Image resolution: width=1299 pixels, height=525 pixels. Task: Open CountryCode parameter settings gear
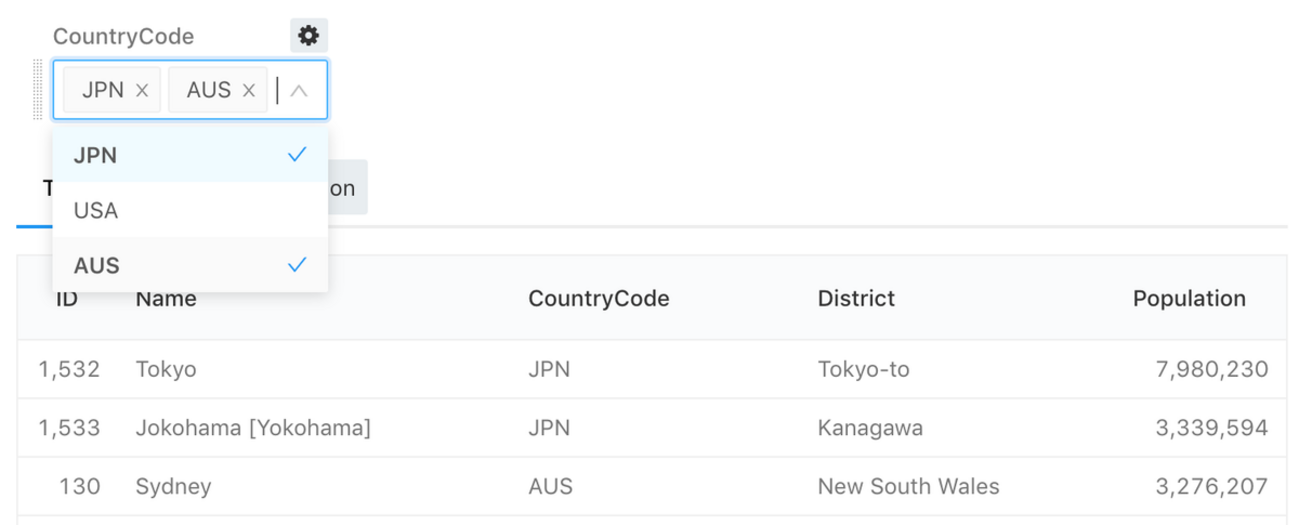(x=309, y=36)
